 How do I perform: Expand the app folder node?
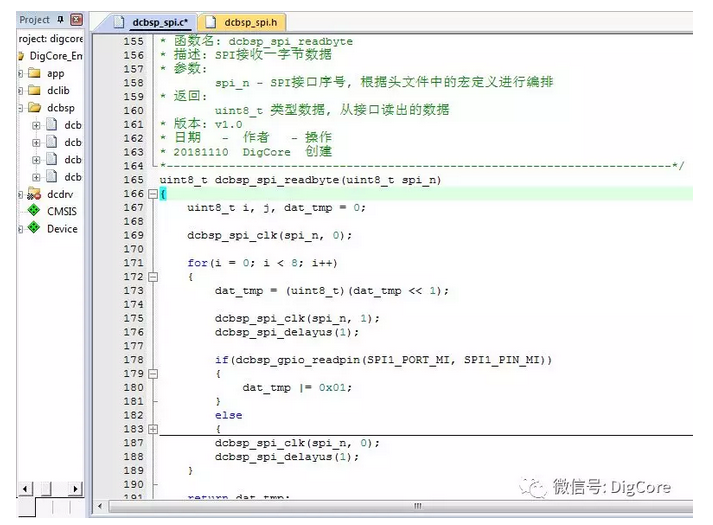pos(20,73)
